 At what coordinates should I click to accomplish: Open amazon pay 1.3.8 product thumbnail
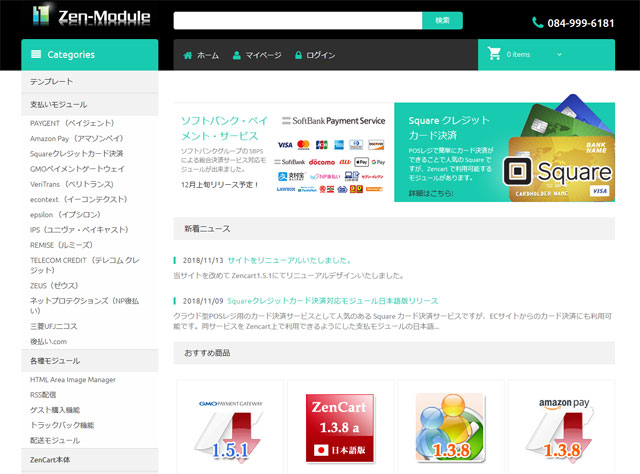tap(561, 430)
